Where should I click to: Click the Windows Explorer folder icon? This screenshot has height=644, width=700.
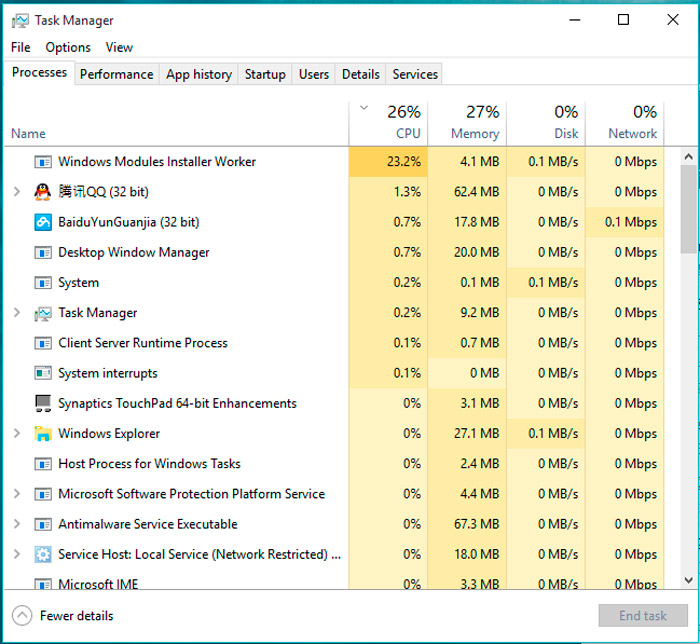(43, 434)
